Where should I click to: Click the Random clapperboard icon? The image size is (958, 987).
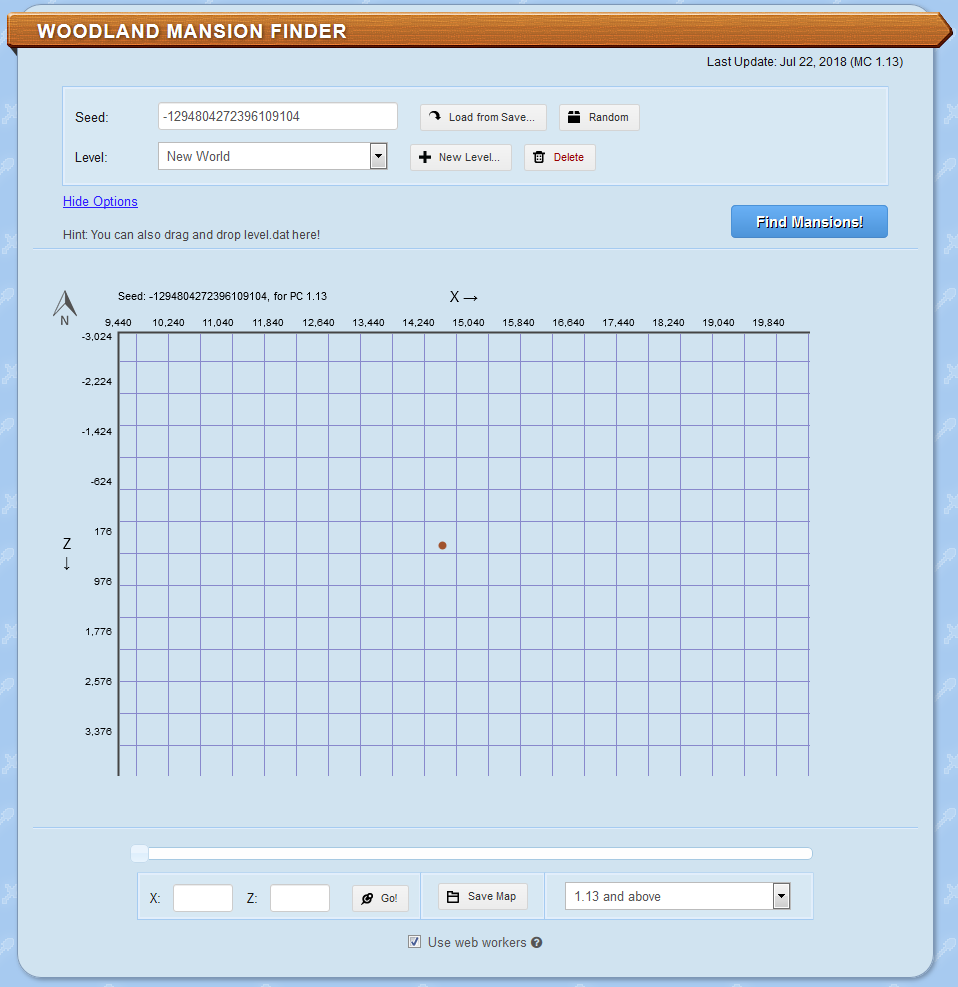point(574,117)
